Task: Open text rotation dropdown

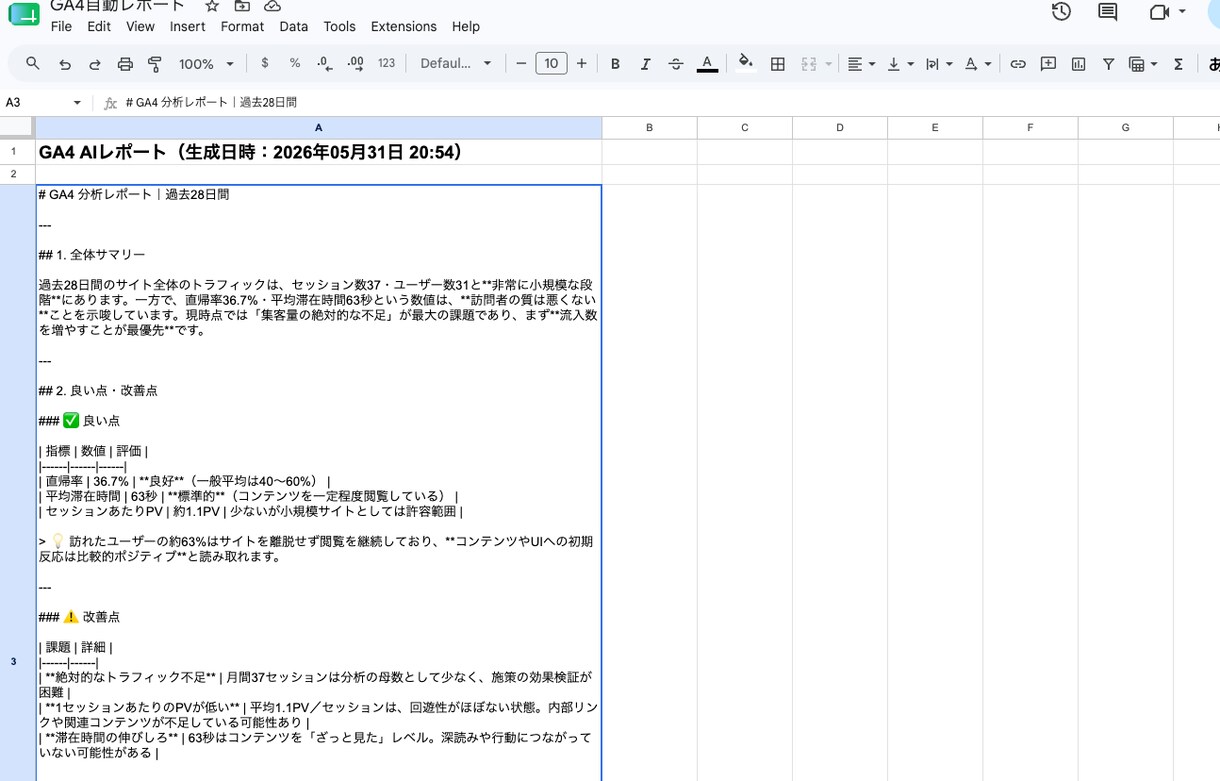Action: [x=977, y=64]
